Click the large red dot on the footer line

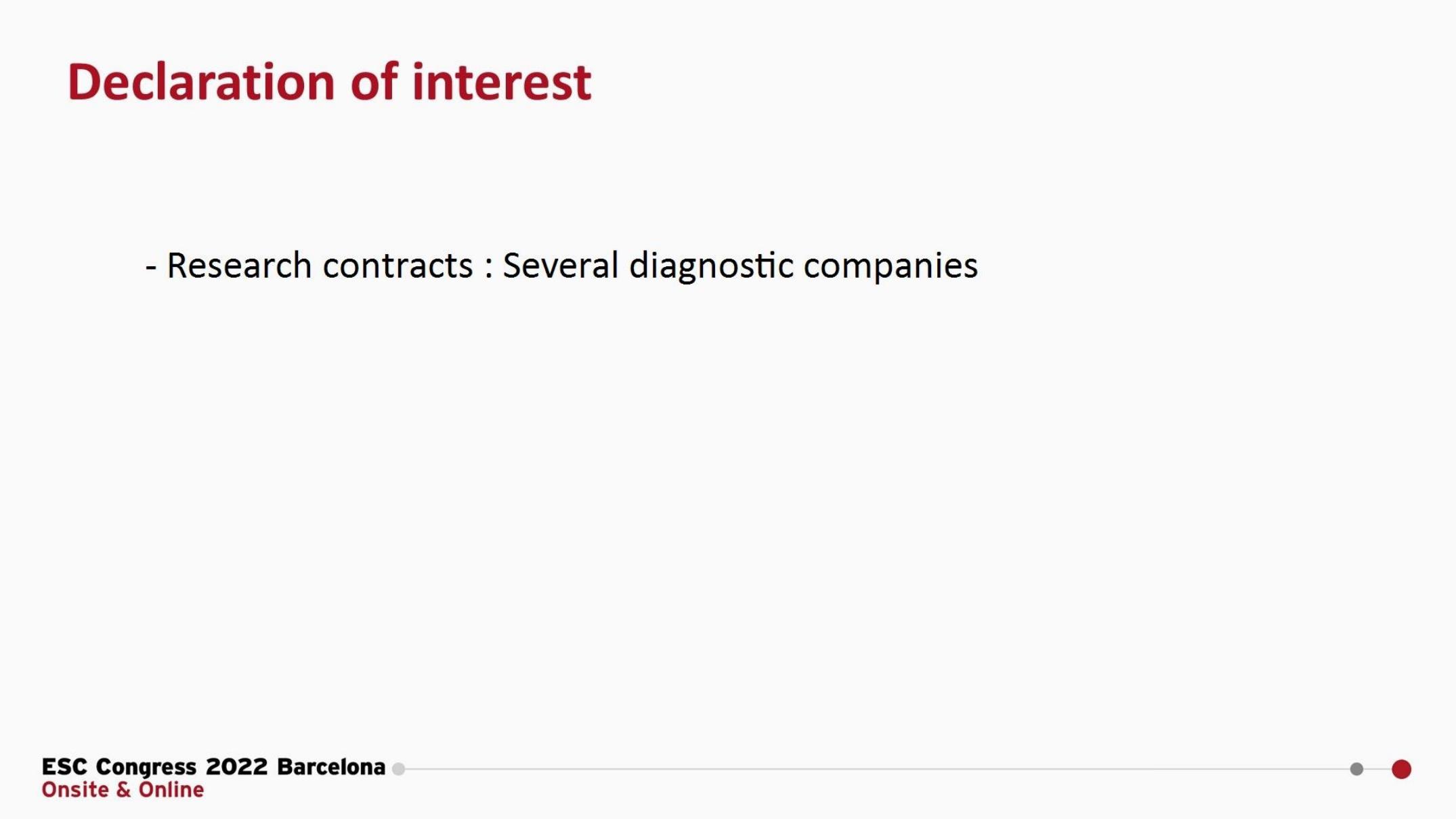(1401, 769)
